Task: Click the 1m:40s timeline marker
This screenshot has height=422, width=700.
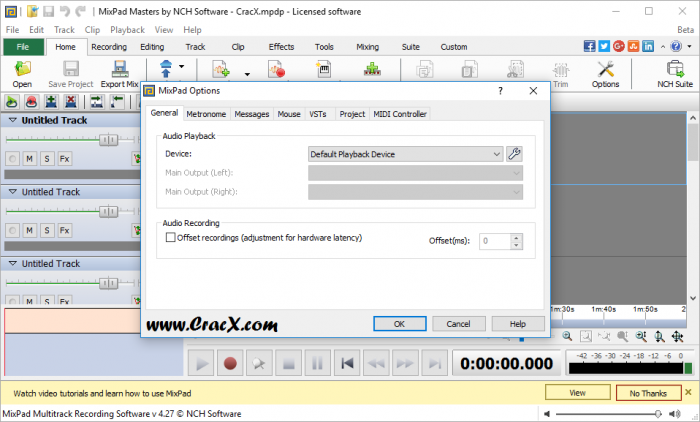Action: click(604, 309)
